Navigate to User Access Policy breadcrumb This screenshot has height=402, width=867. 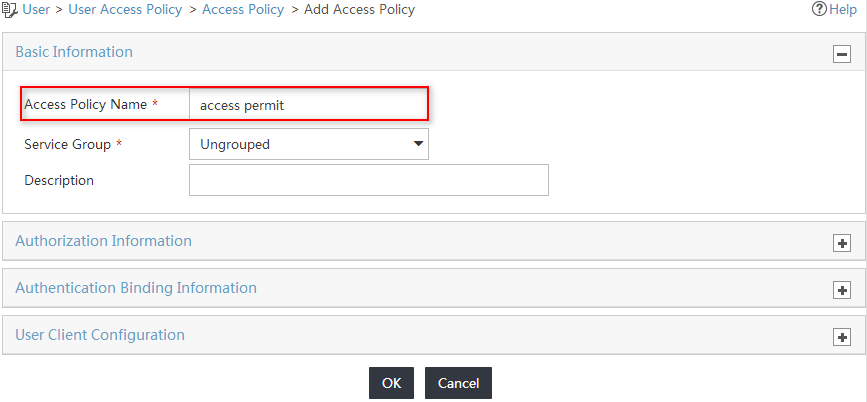pos(125,9)
